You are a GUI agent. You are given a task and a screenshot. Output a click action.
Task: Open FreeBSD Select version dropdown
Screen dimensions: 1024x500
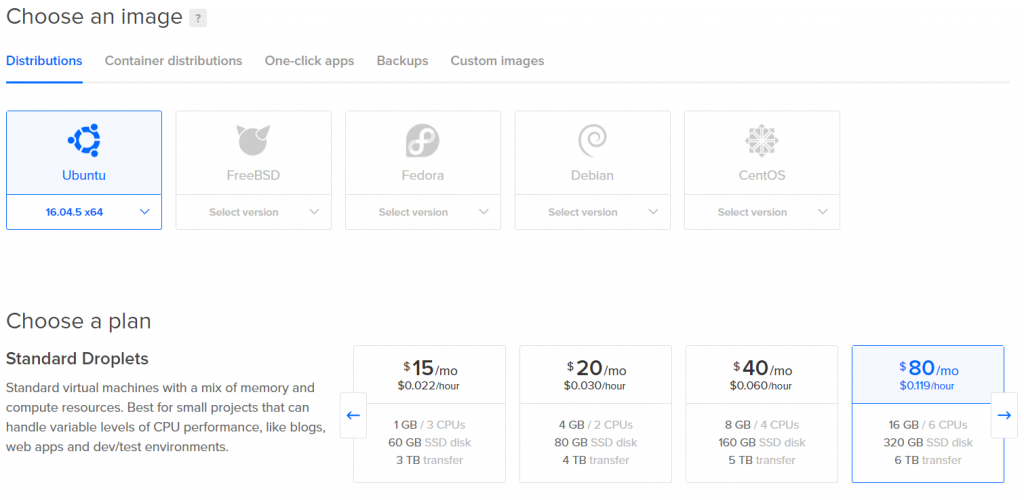tap(253, 212)
